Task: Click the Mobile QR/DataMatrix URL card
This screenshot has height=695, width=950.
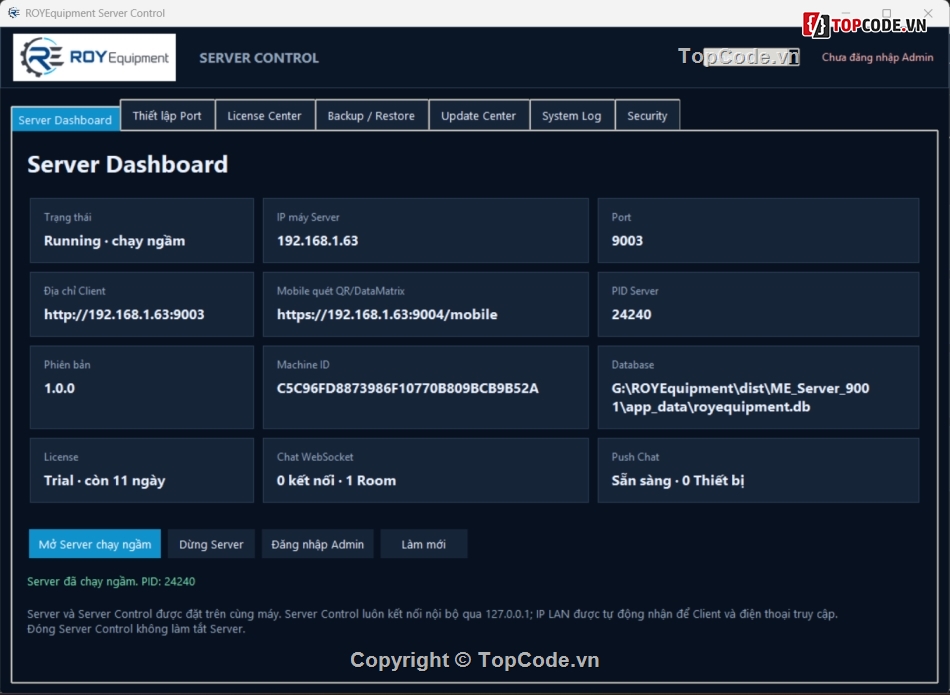Action: 425,304
